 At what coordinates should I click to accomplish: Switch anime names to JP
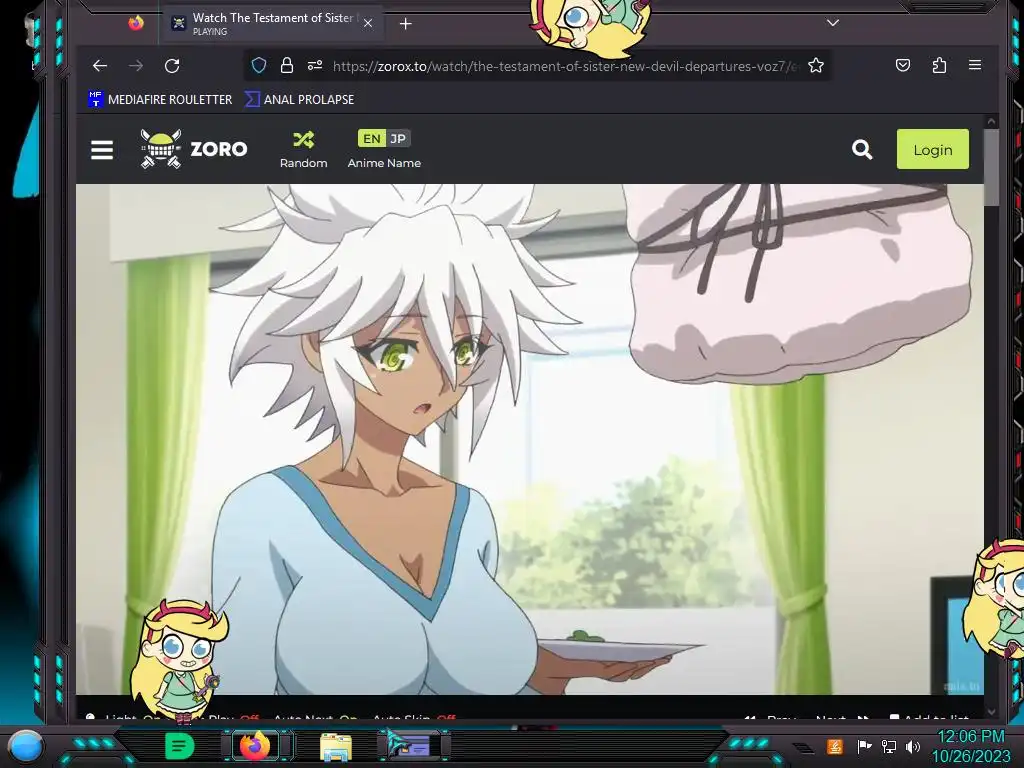398,138
